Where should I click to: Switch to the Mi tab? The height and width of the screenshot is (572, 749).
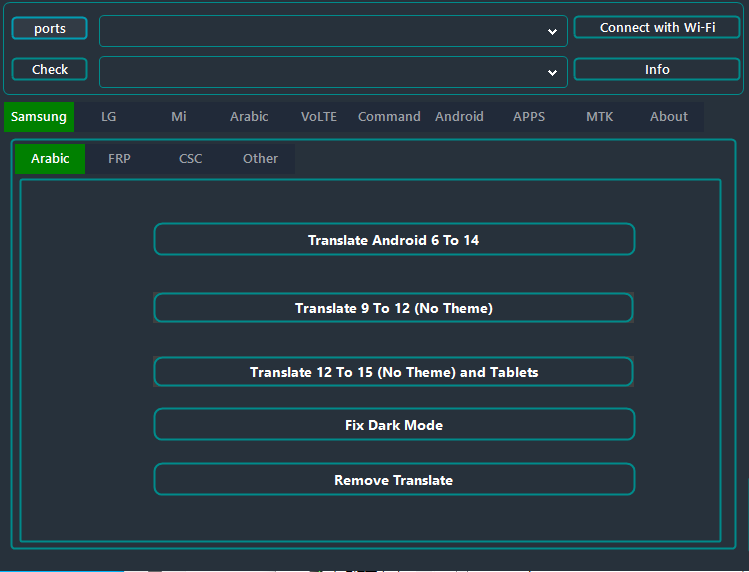[x=179, y=117]
